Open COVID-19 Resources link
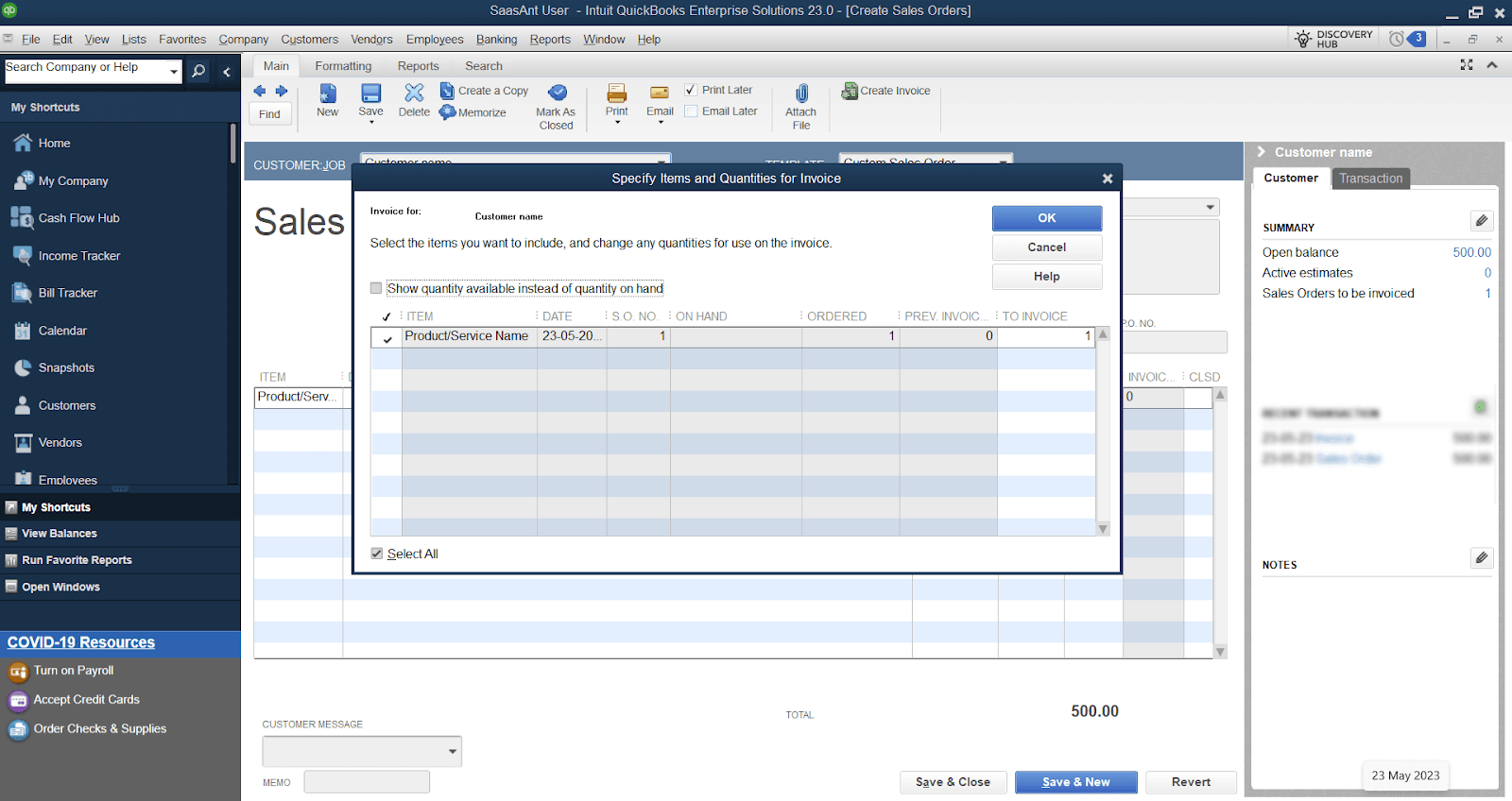Image resolution: width=1512 pixels, height=801 pixels. (81, 642)
